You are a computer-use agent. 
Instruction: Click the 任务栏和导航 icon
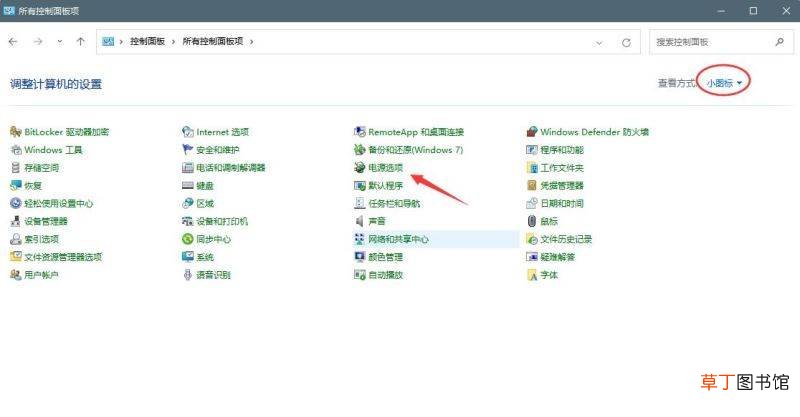point(360,203)
